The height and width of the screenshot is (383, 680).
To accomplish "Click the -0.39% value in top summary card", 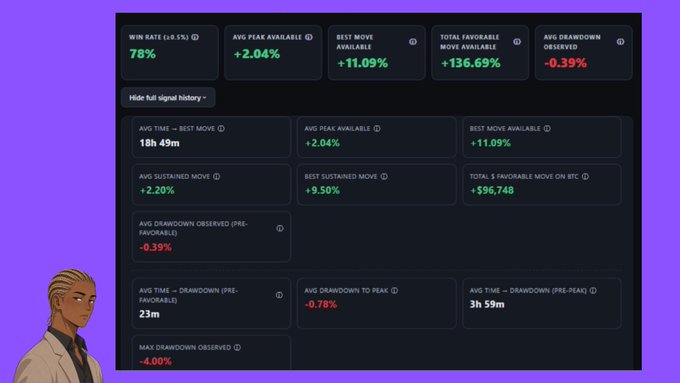I will coord(566,63).
